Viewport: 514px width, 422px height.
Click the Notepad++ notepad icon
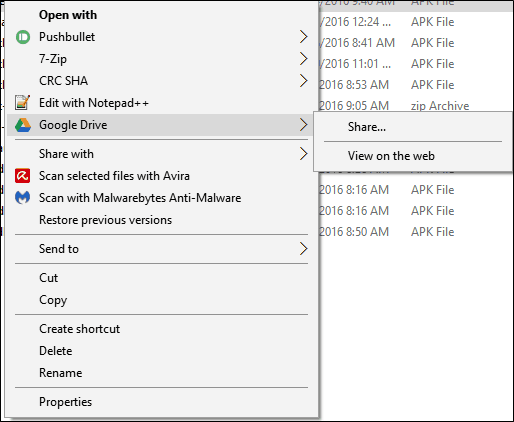coord(22,103)
